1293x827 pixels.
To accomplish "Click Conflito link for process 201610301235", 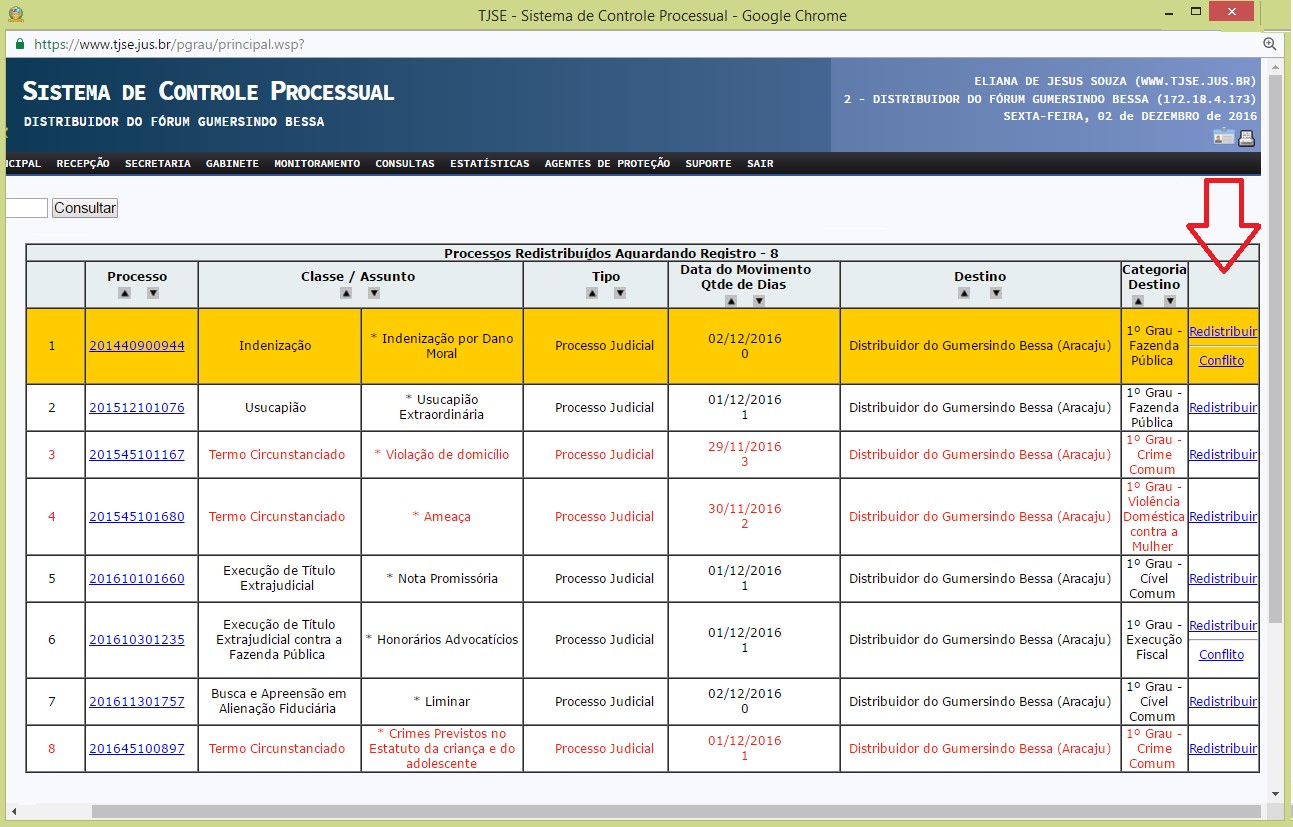I will pos(1221,655).
